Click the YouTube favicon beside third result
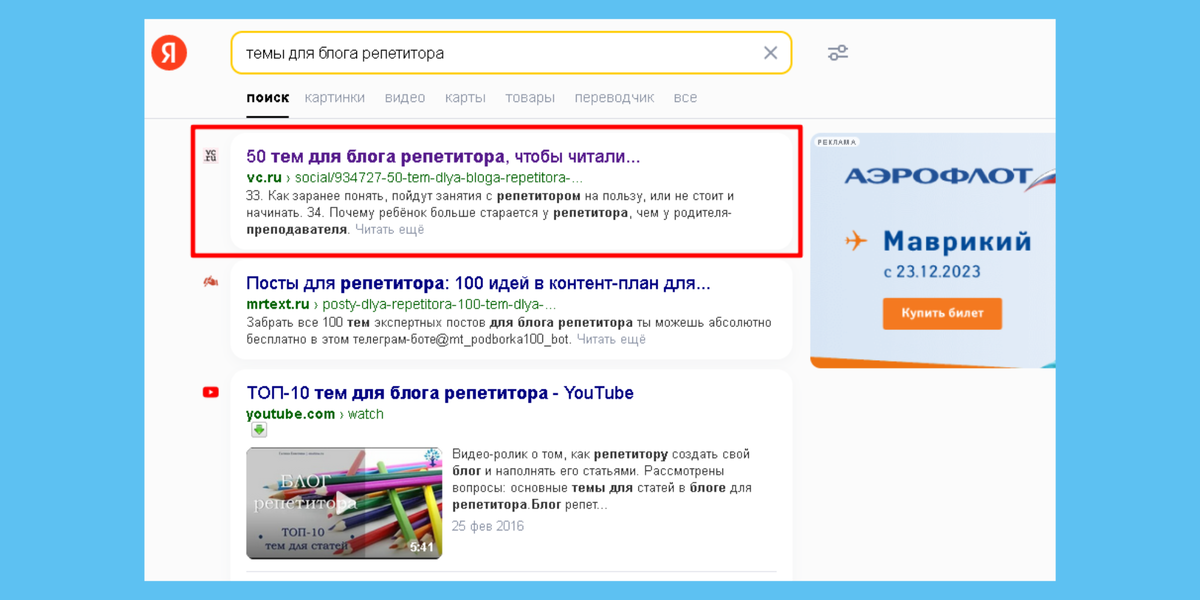This screenshot has height=600, width=1200. [210, 392]
